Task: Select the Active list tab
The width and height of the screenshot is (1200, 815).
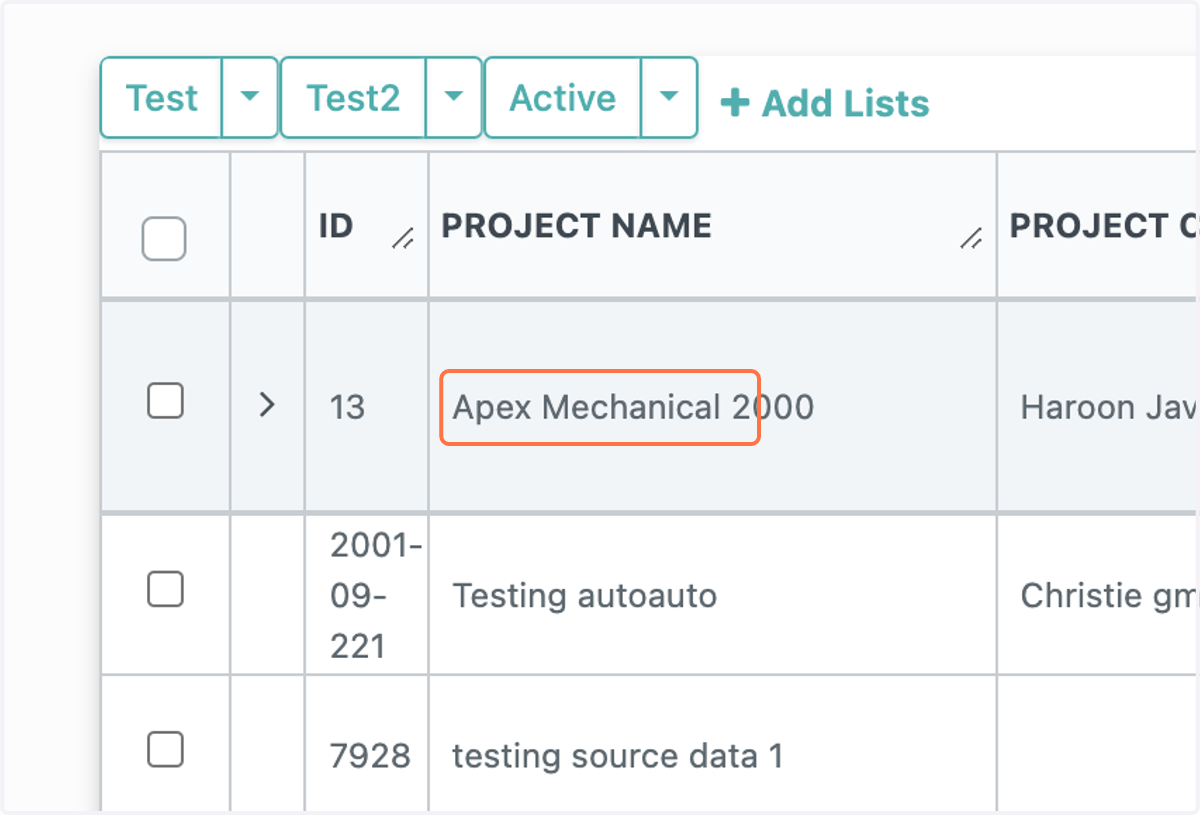Action: tap(563, 98)
